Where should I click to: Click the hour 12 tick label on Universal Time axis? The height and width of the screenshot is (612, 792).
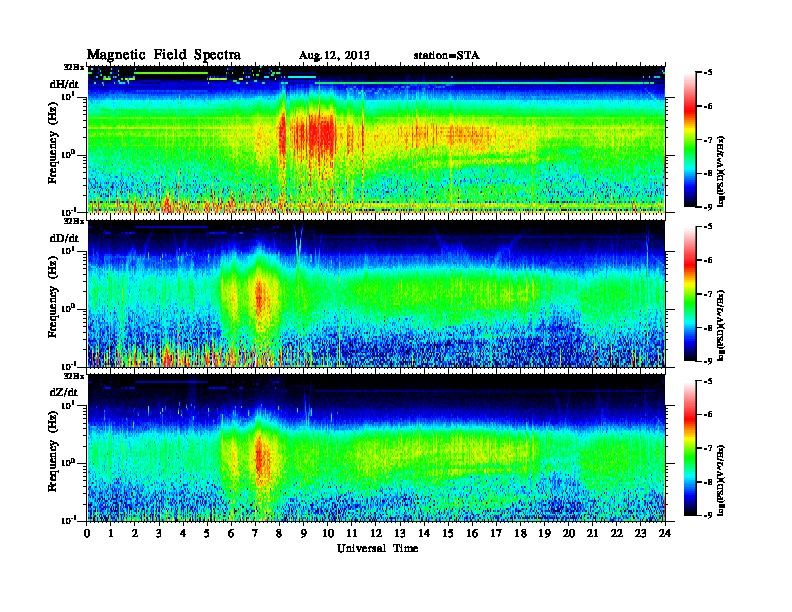tap(376, 533)
